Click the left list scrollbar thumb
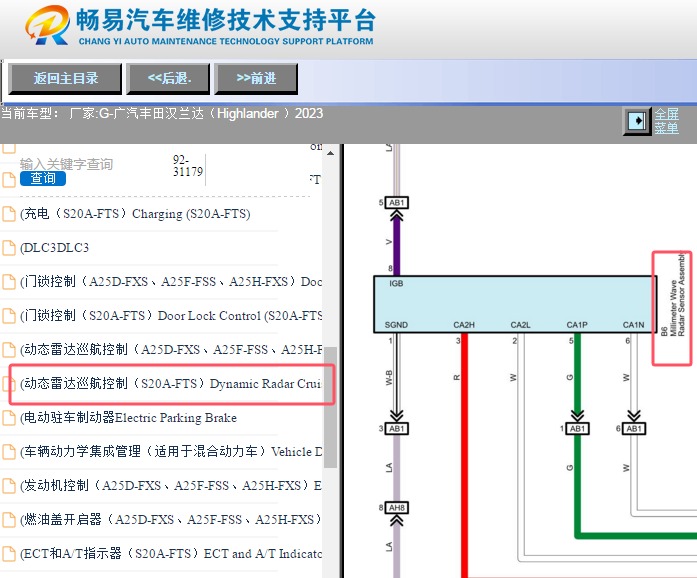This screenshot has width=697, height=578. (330, 407)
